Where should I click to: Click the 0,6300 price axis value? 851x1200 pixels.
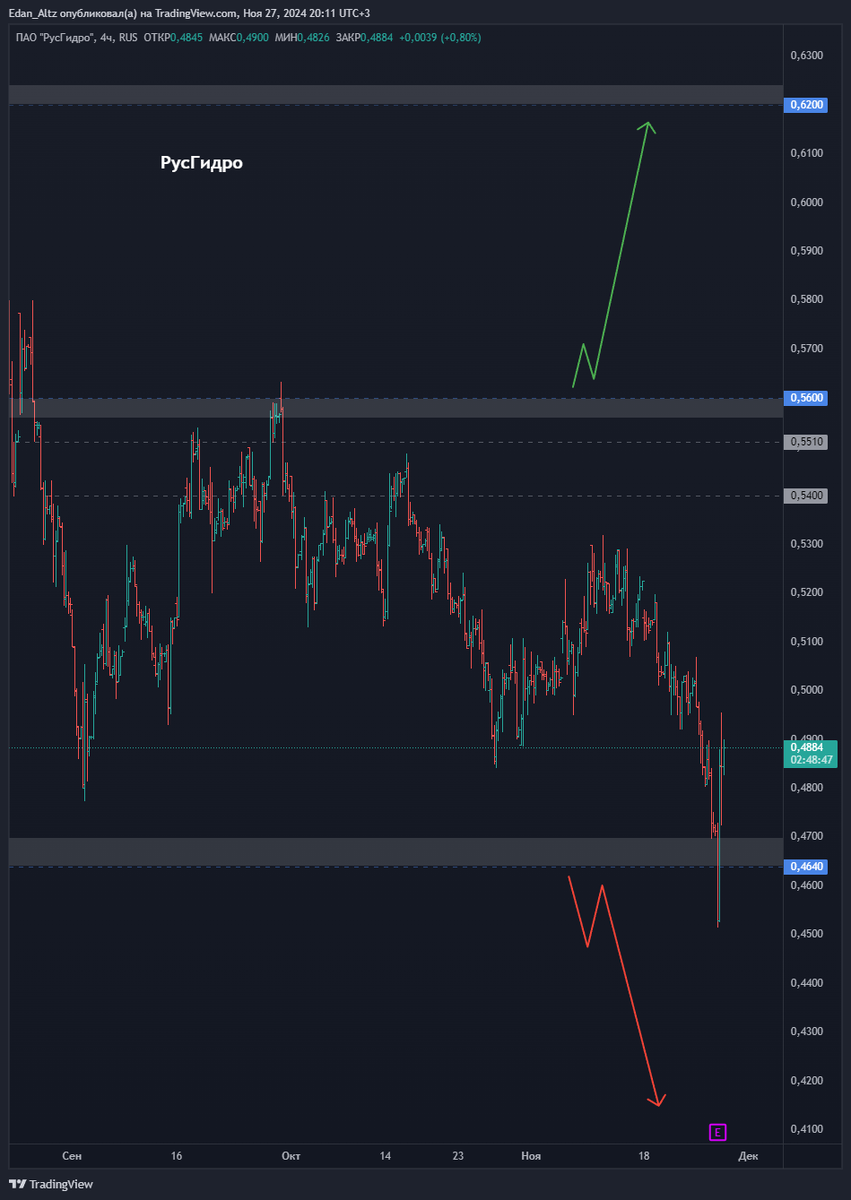coord(806,55)
